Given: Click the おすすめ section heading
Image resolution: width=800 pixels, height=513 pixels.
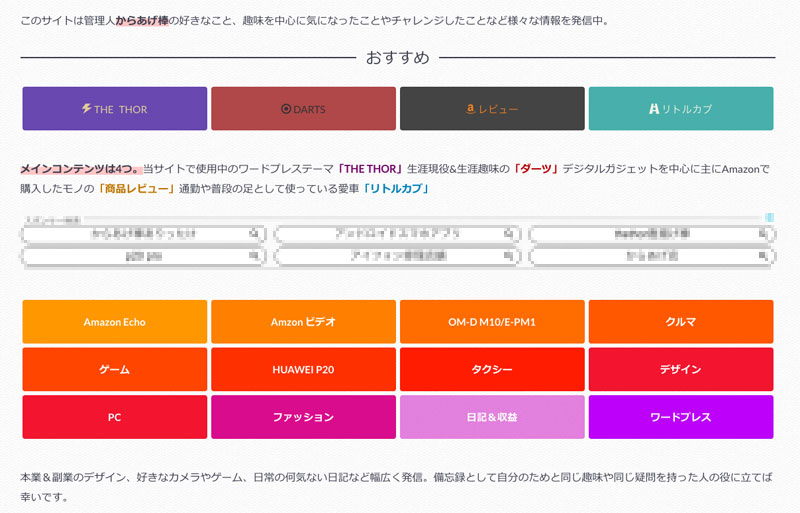Looking at the screenshot, I should (x=398, y=57).
